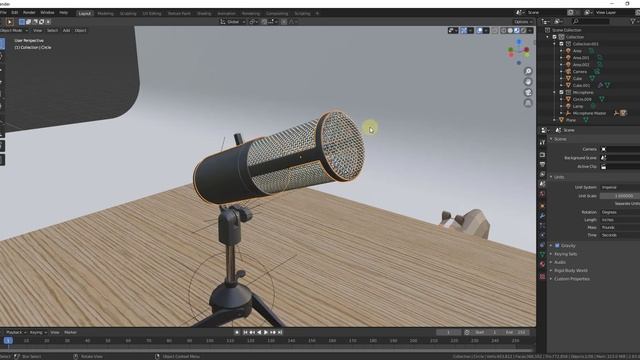The width and height of the screenshot is (640, 360).
Task: Click the Unit Scale value field
Action: (x=620, y=196)
